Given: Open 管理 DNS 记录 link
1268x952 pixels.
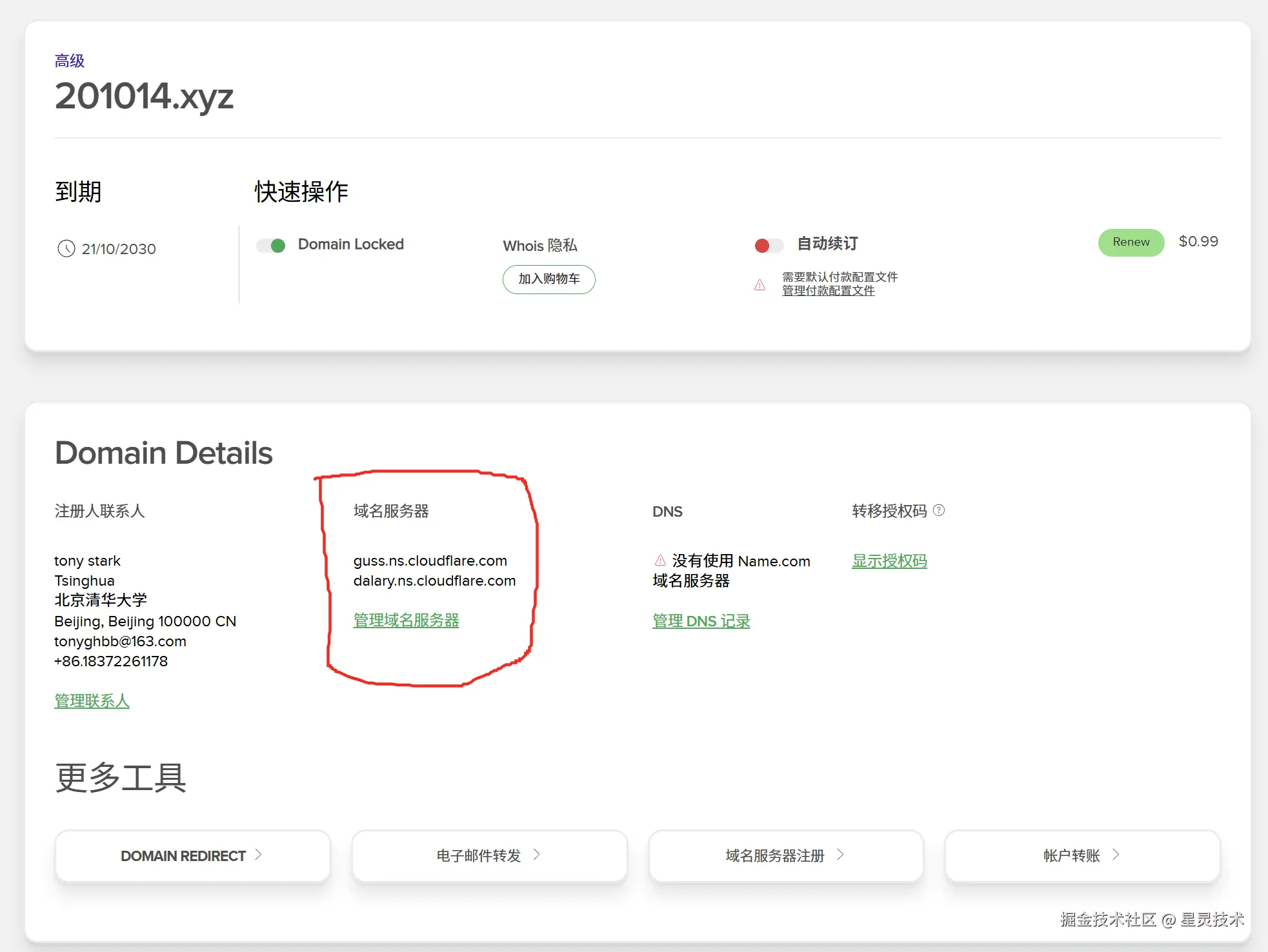Looking at the screenshot, I should coord(701,621).
